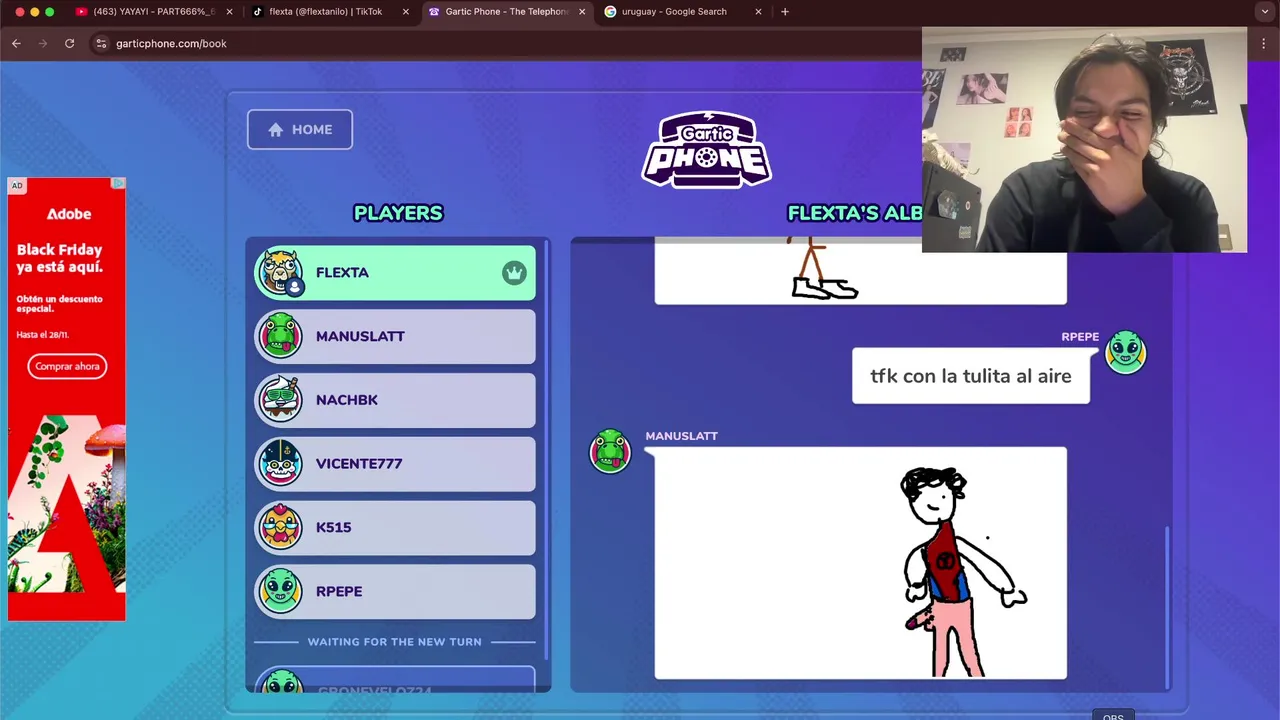This screenshot has height=720, width=1280.
Task: Click RPEPE alien avatar in players list
Action: pos(280,591)
